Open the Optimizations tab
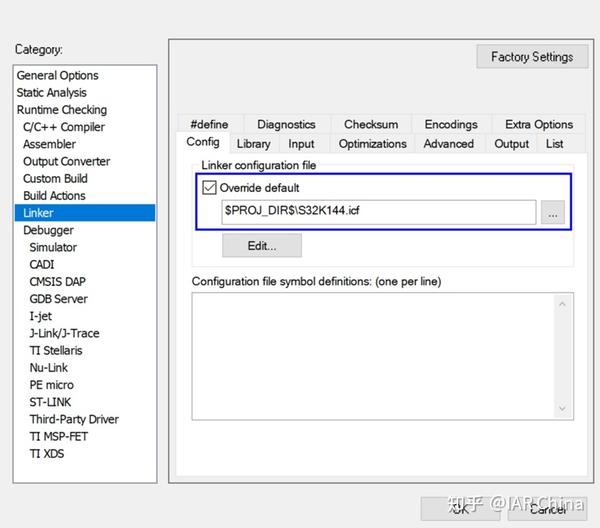This screenshot has width=600, height=528. coord(372,144)
